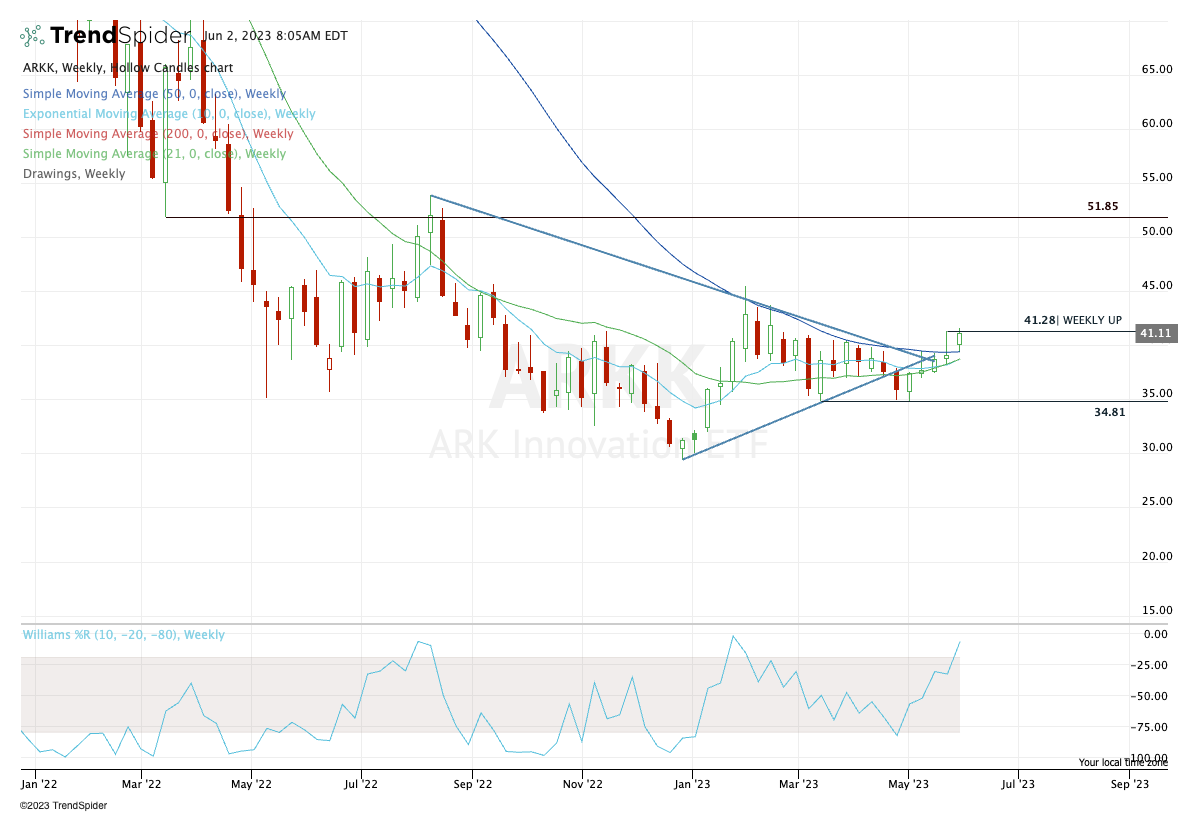Click the 0.00 Williams %R axis label
Screen dimensions: 1198x815
click(x=1155, y=634)
